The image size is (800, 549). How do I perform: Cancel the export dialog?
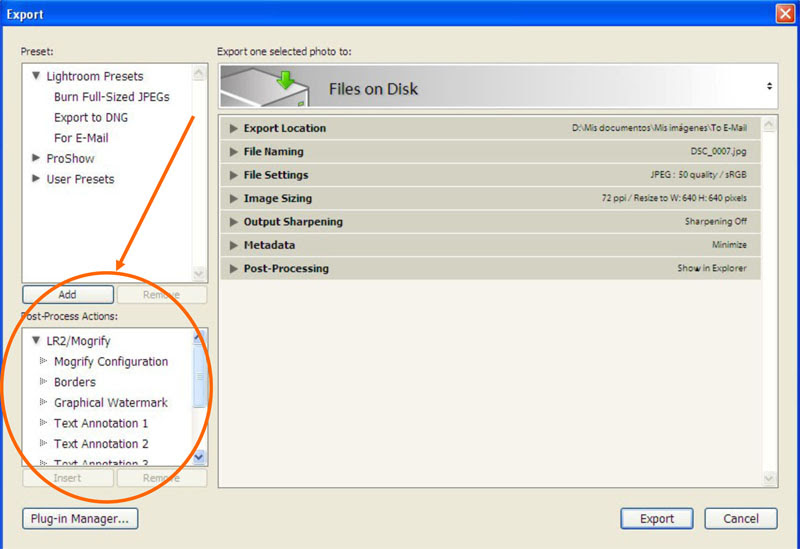(741, 518)
